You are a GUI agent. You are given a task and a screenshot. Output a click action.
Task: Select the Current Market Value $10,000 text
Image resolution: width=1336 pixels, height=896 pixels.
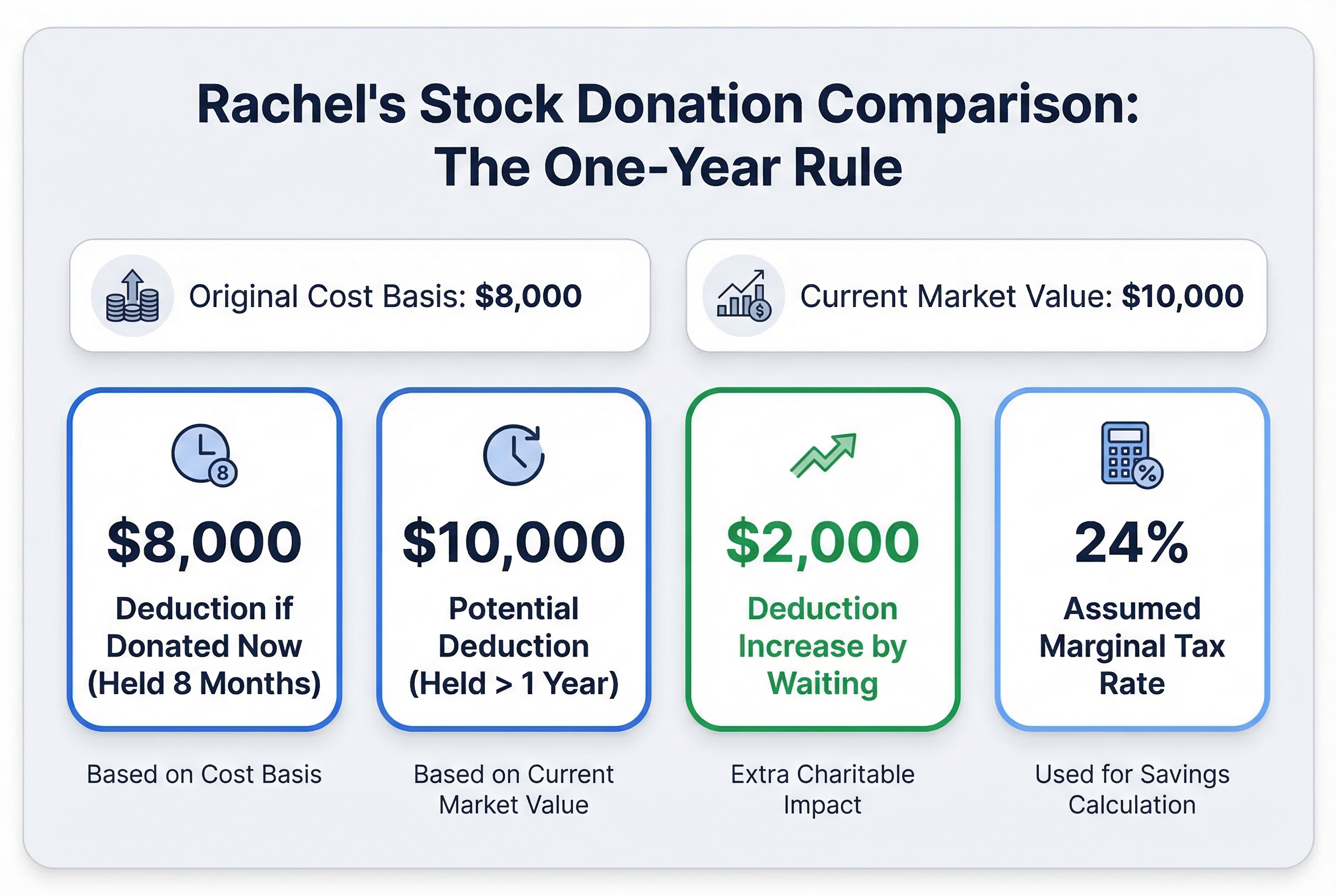click(1022, 296)
